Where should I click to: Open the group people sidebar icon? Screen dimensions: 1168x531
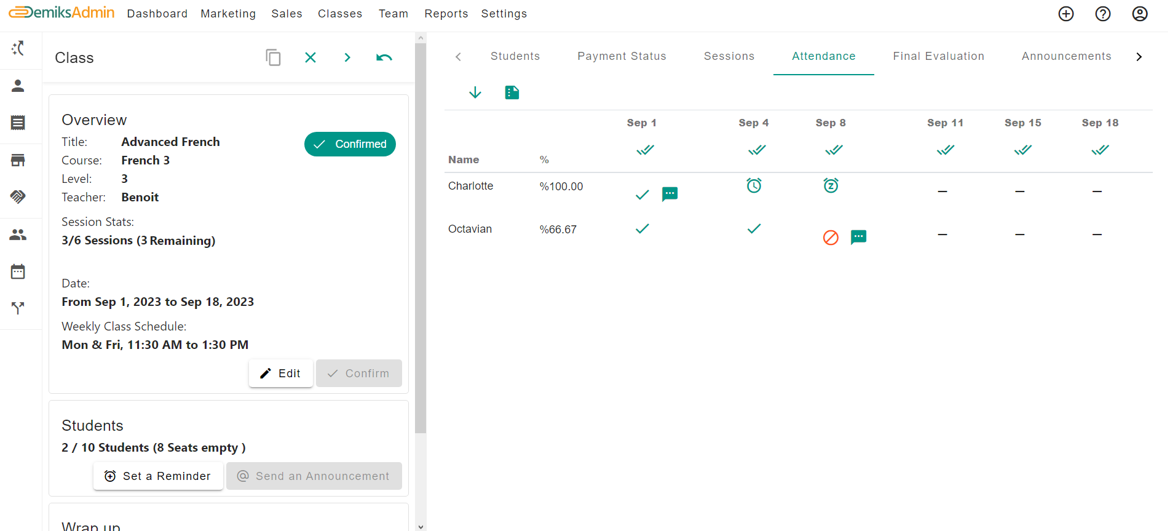18,235
